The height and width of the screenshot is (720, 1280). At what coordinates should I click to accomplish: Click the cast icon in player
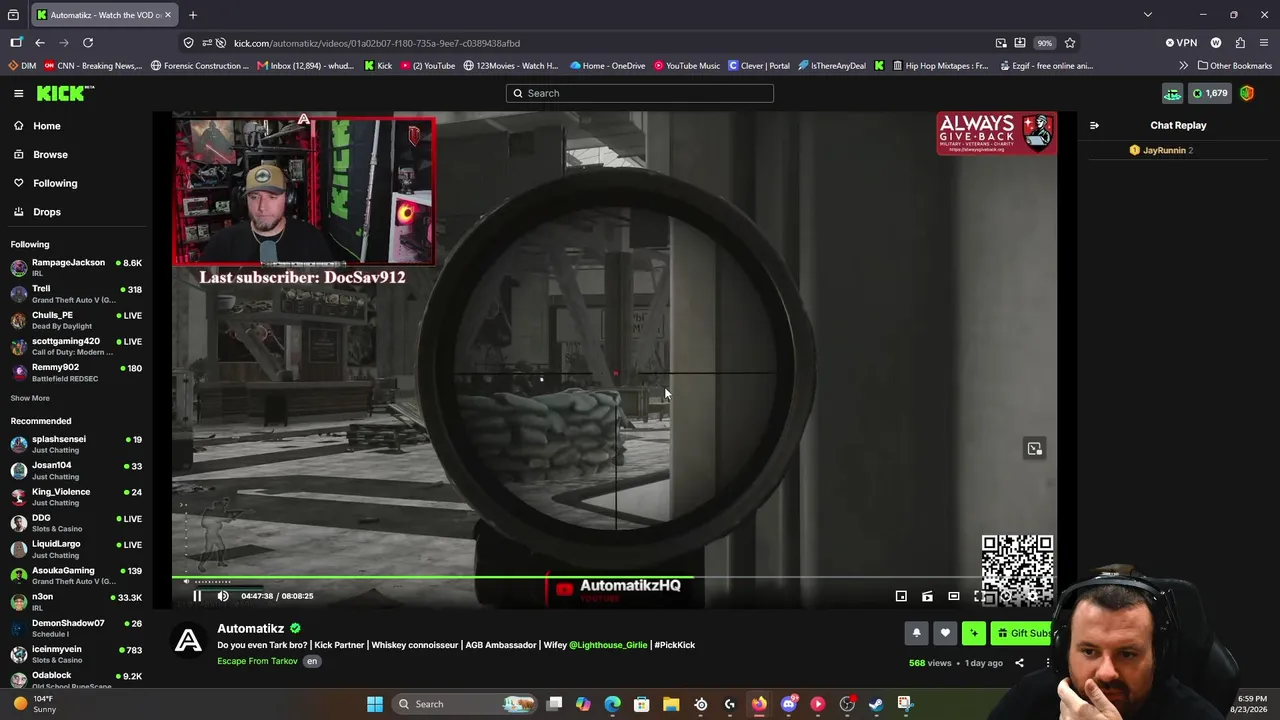tap(927, 596)
